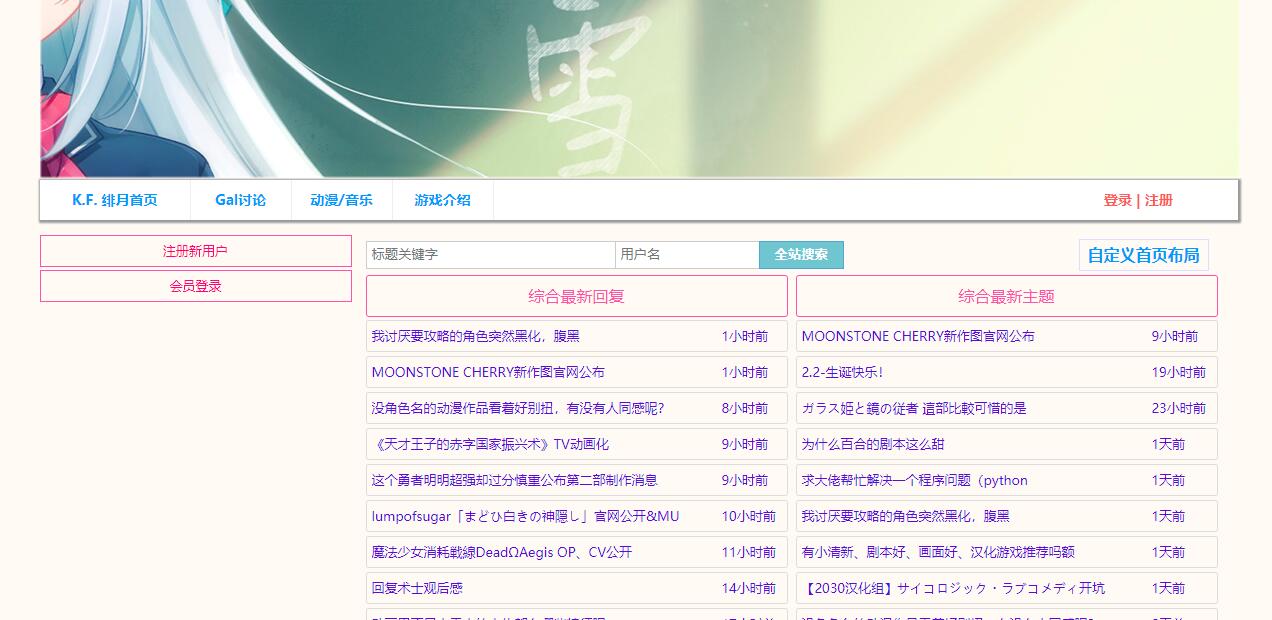Open topic 求大佬帮忙解决一个程序问题
Viewport: 1272px width, 620px height.
(914, 480)
